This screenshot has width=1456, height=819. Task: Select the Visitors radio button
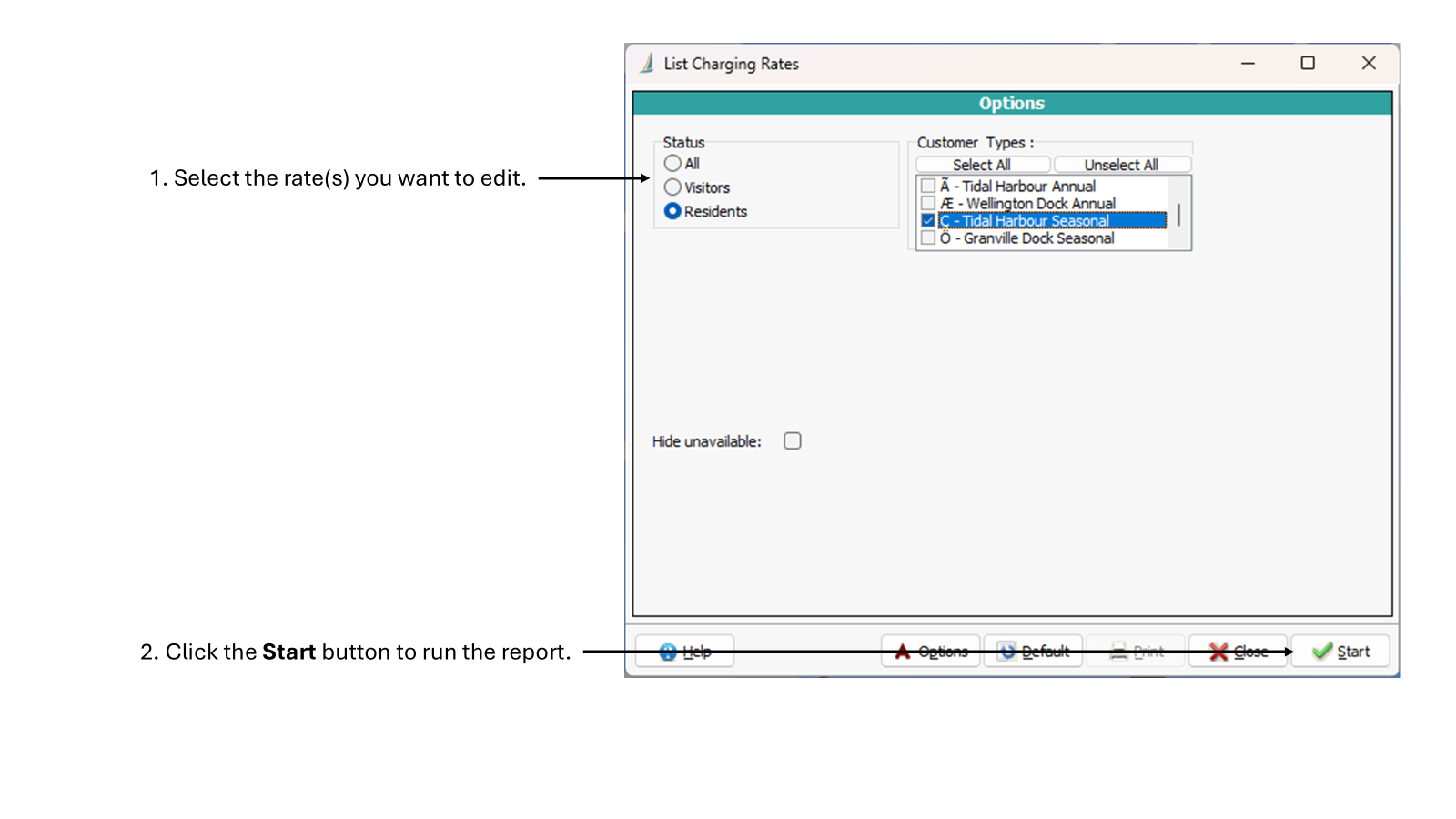pyautogui.click(x=672, y=187)
